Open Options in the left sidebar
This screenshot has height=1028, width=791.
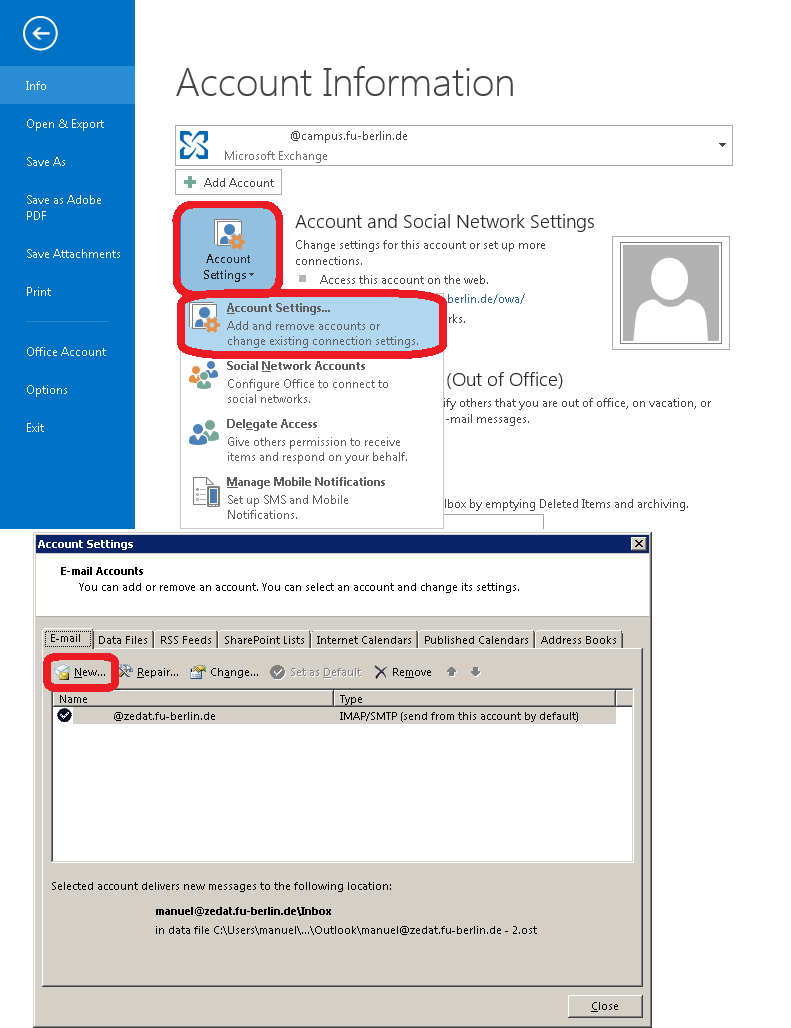click(47, 390)
